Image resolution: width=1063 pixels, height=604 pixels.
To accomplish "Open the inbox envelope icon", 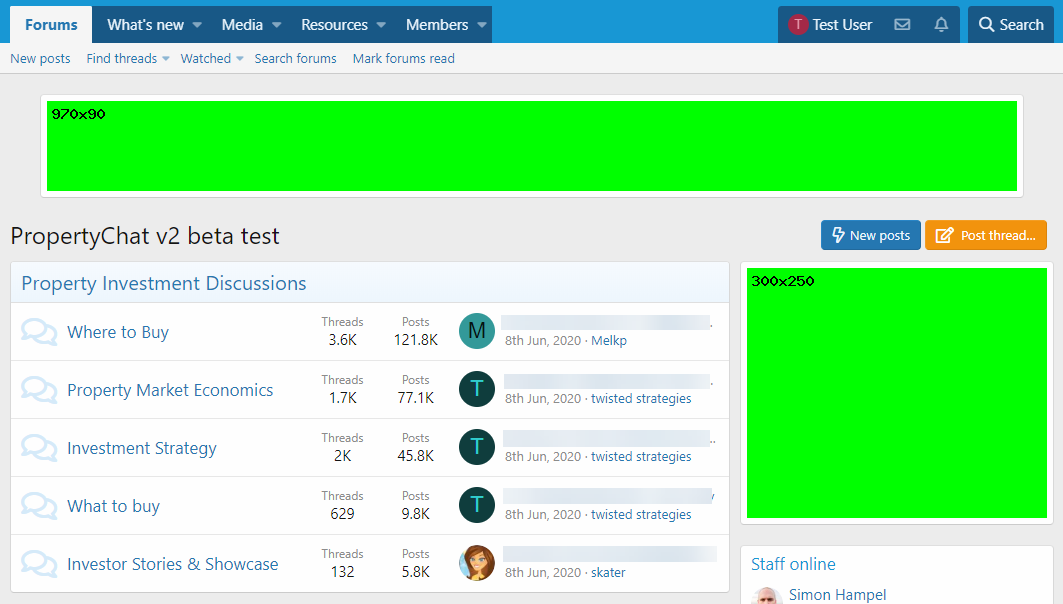I will tap(902, 25).
